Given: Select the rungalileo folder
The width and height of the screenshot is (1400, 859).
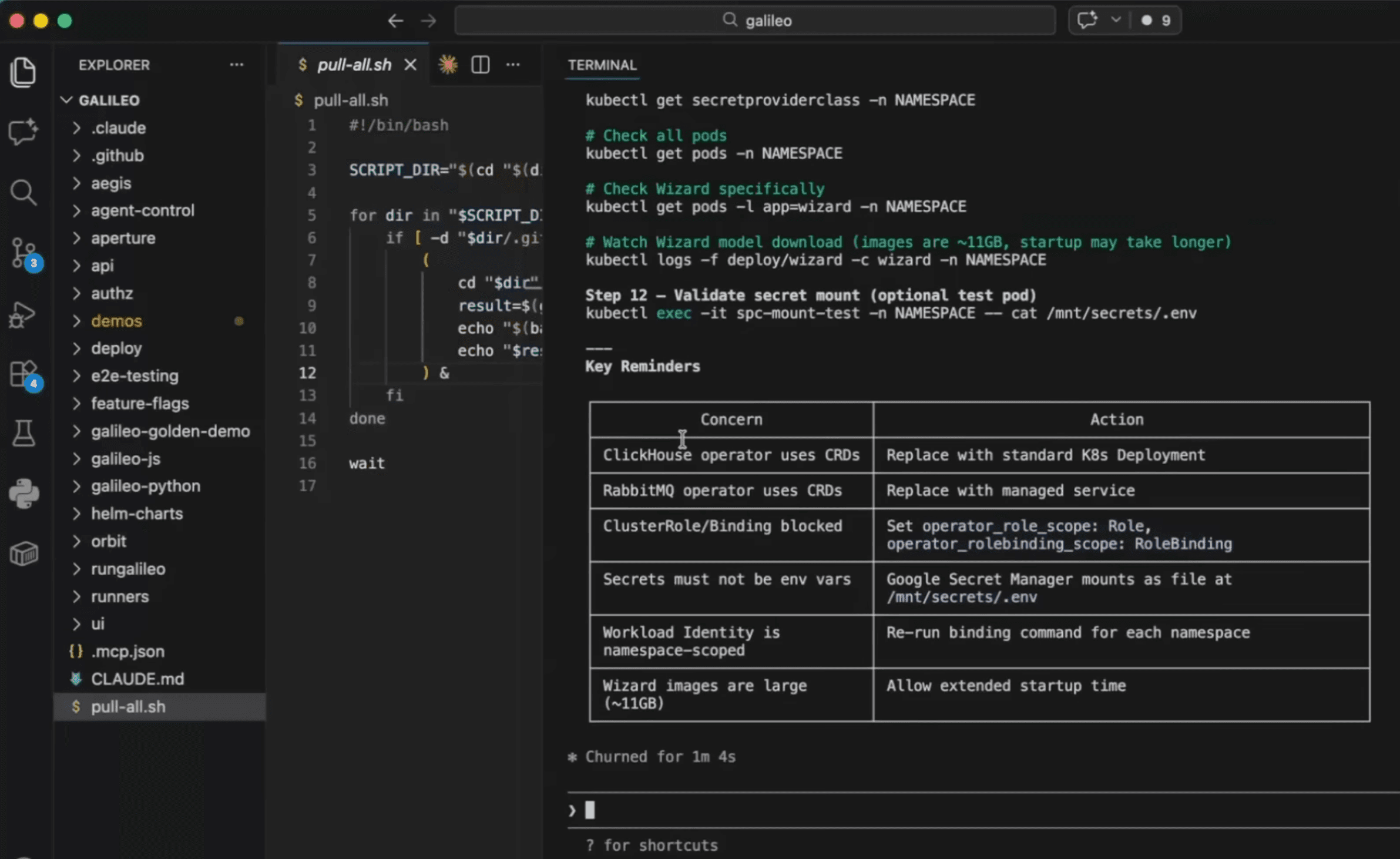Looking at the screenshot, I should 159,569.
